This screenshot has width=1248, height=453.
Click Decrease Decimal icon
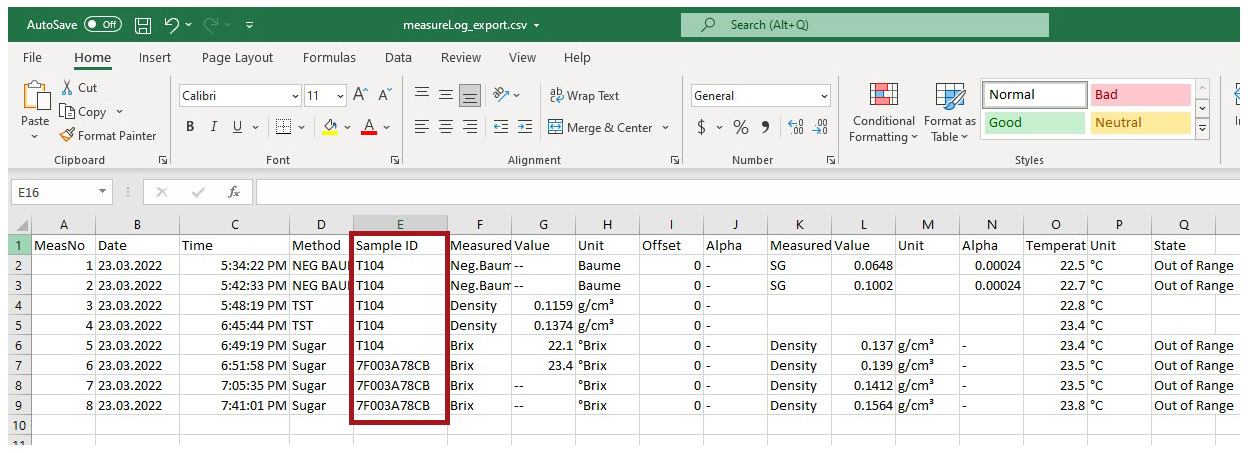(821, 127)
